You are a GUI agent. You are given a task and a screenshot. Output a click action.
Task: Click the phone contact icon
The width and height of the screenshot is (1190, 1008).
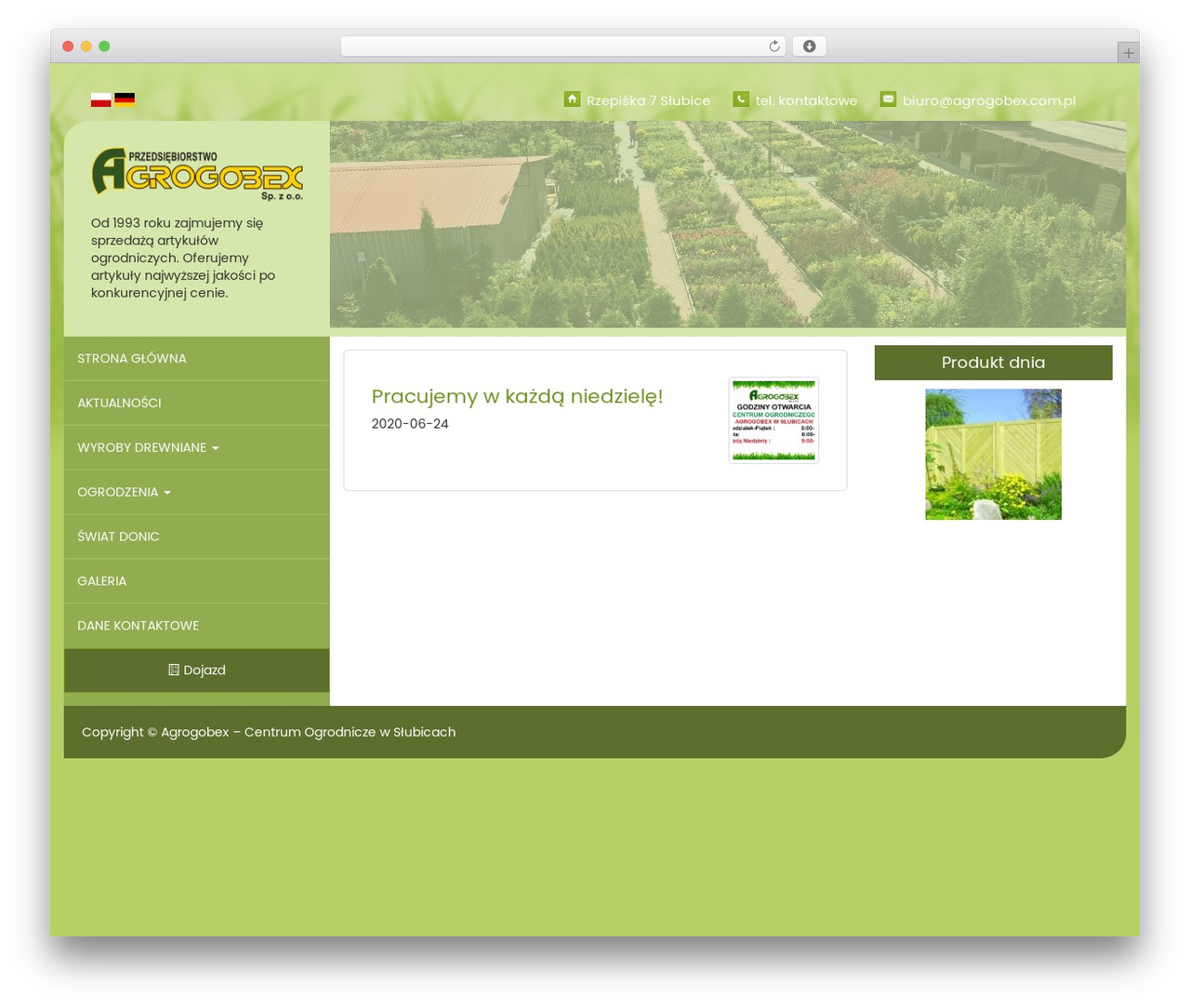click(741, 99)
